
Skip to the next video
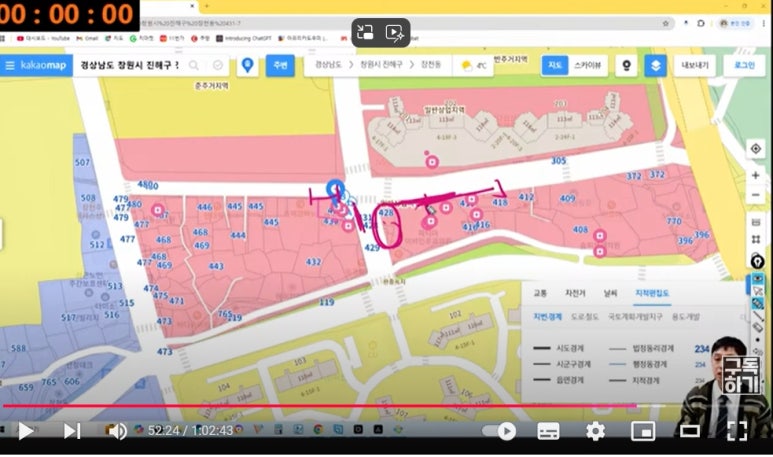(72, 431)
